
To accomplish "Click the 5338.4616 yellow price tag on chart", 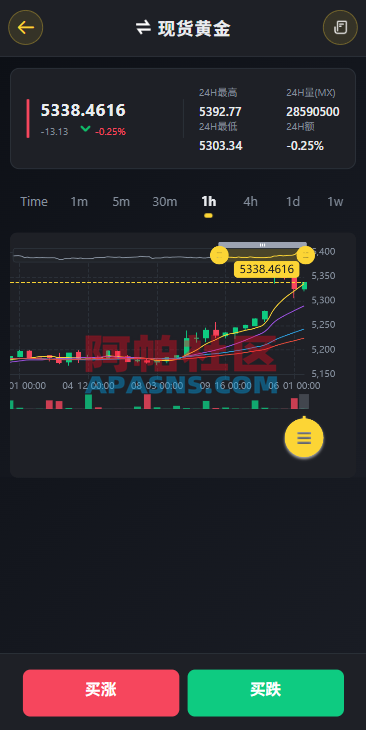I will tap(266, 269).
